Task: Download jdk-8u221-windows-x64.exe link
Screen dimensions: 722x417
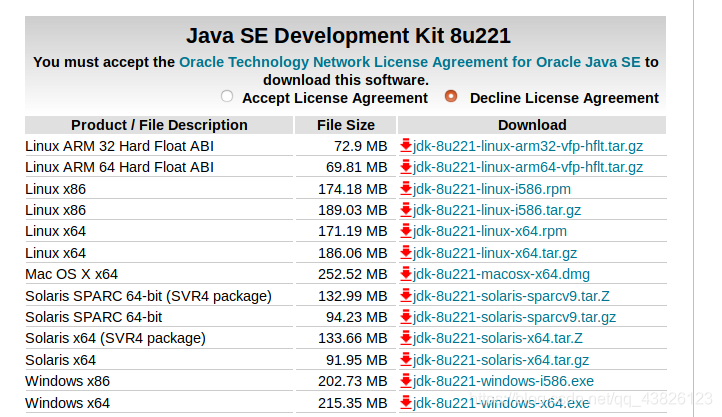Action: [x=501, y=403]
